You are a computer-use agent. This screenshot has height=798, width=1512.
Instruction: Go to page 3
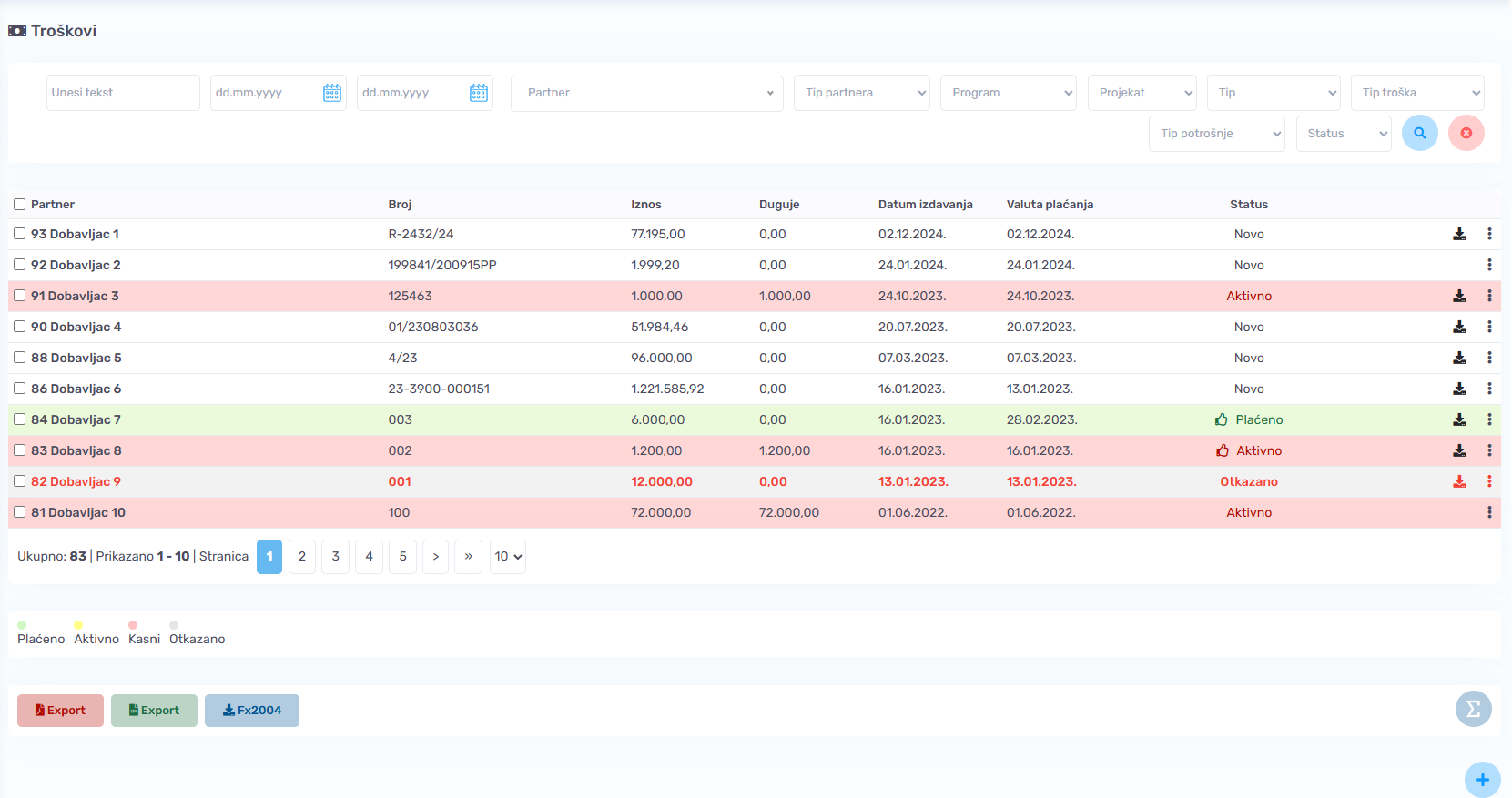336,556
